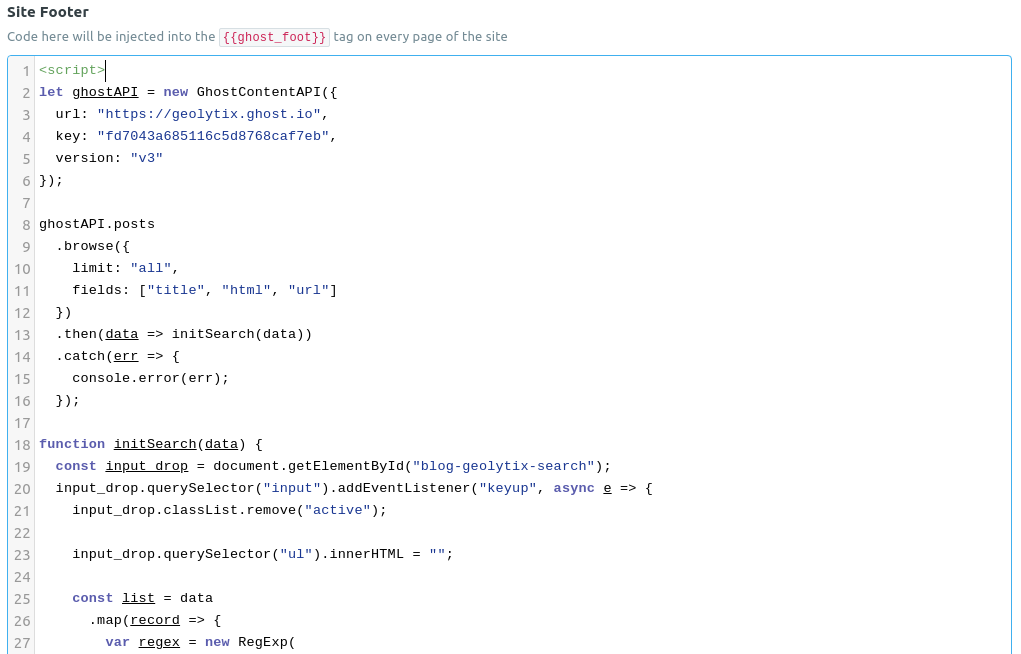This screenshot has height=654, width=1021.
Task: Click innerHTML on line 23
Action: [x=366, y=554]
